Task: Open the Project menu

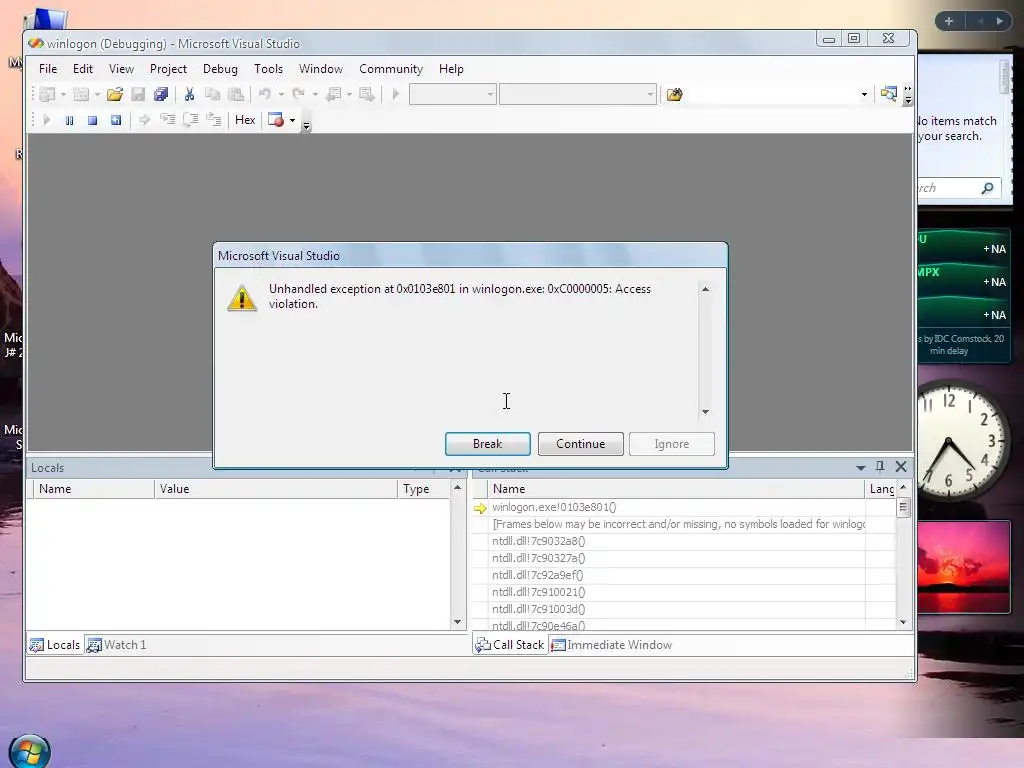Action: (168, 69)
